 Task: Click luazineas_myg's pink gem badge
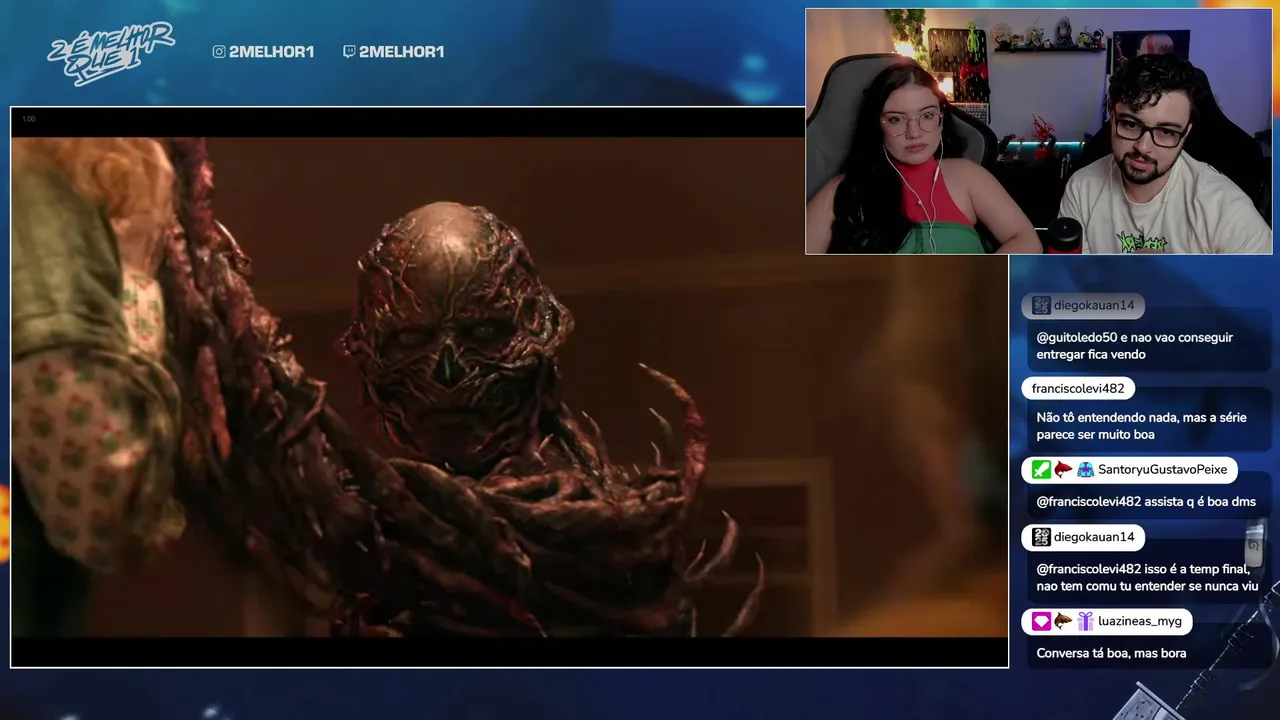click(x=1041, y=622)
